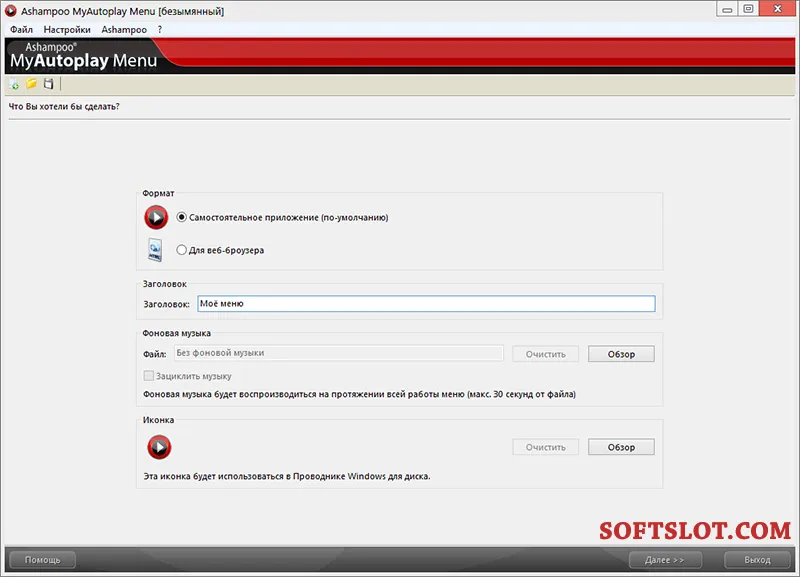This screenshot has height=577, width=800.
Task: Click Далее >> to proceed
Action: (665, 560)
